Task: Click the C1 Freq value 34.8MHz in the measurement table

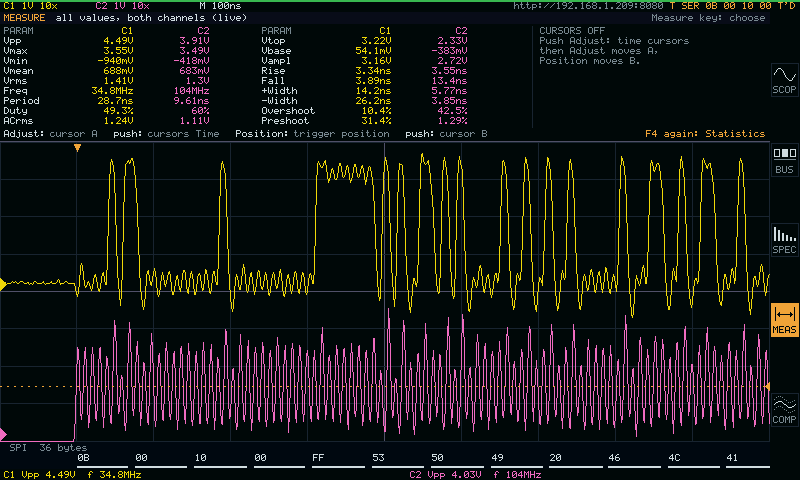Action: (x=113, y=91)
